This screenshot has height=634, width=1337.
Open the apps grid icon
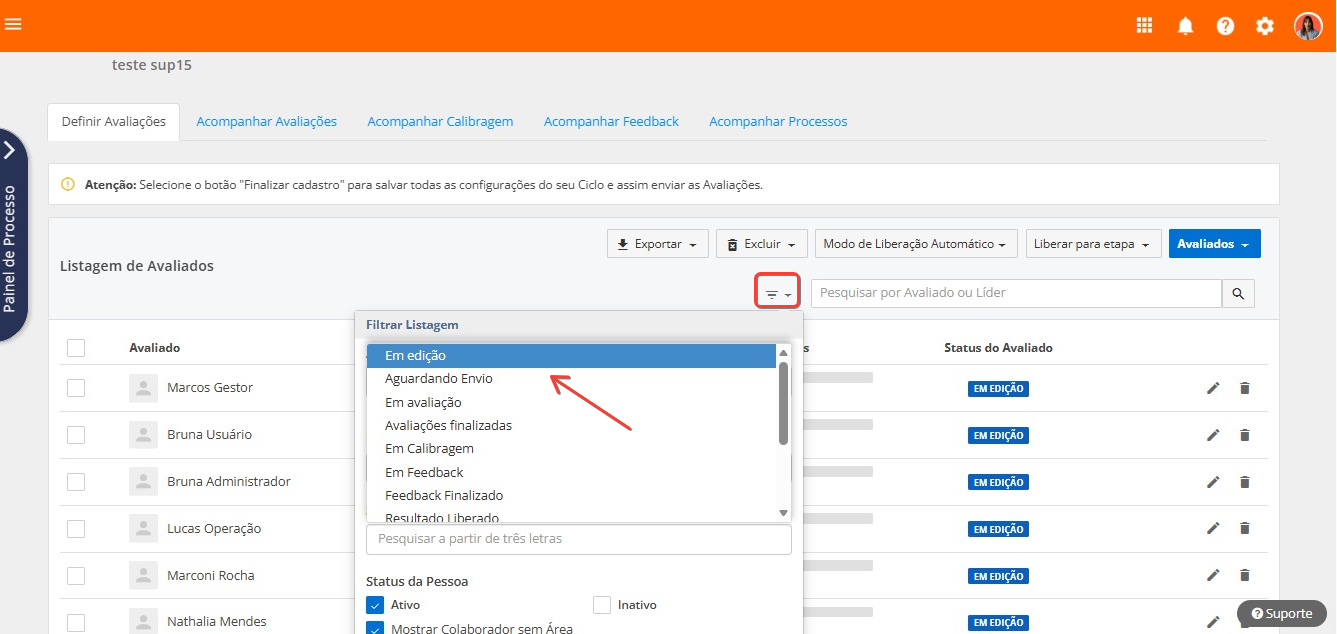[1145, 26]
